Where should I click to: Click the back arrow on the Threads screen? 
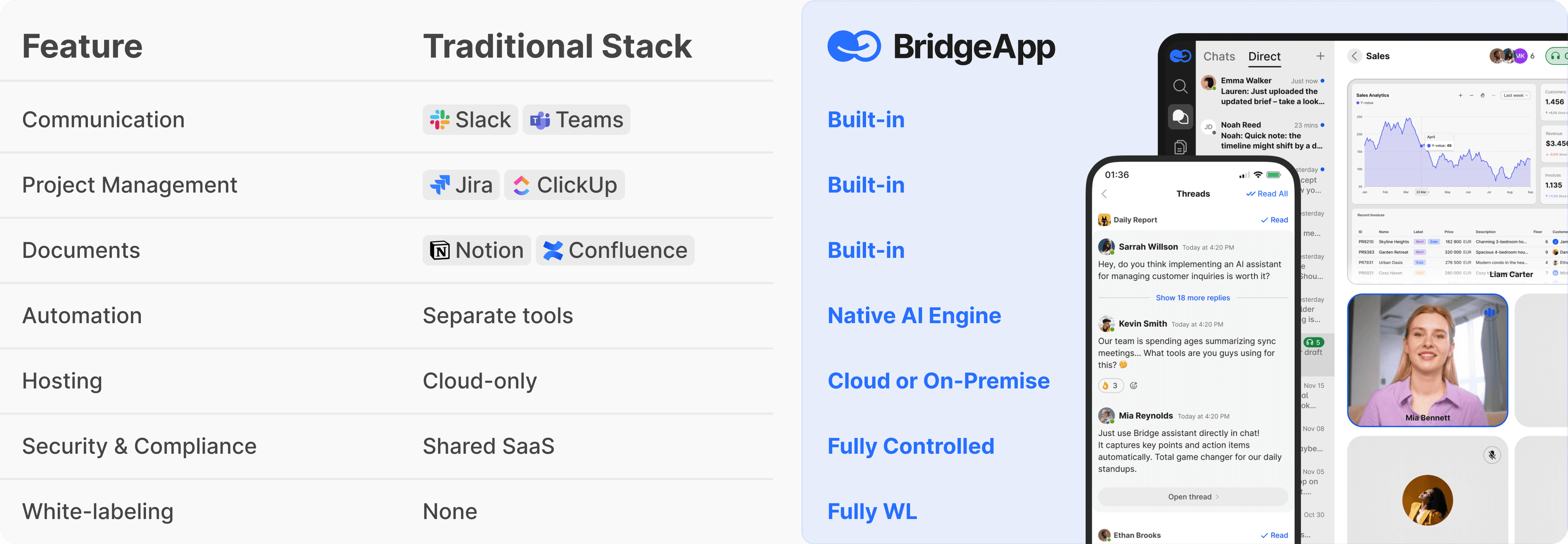click(x=1105, y=193)
